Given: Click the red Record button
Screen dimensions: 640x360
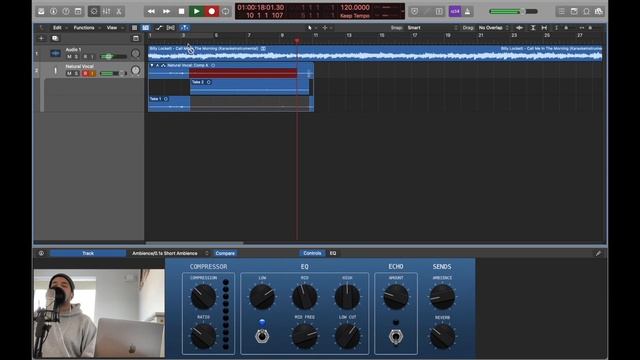Looking at the screenshot, I should click(211, 11).
